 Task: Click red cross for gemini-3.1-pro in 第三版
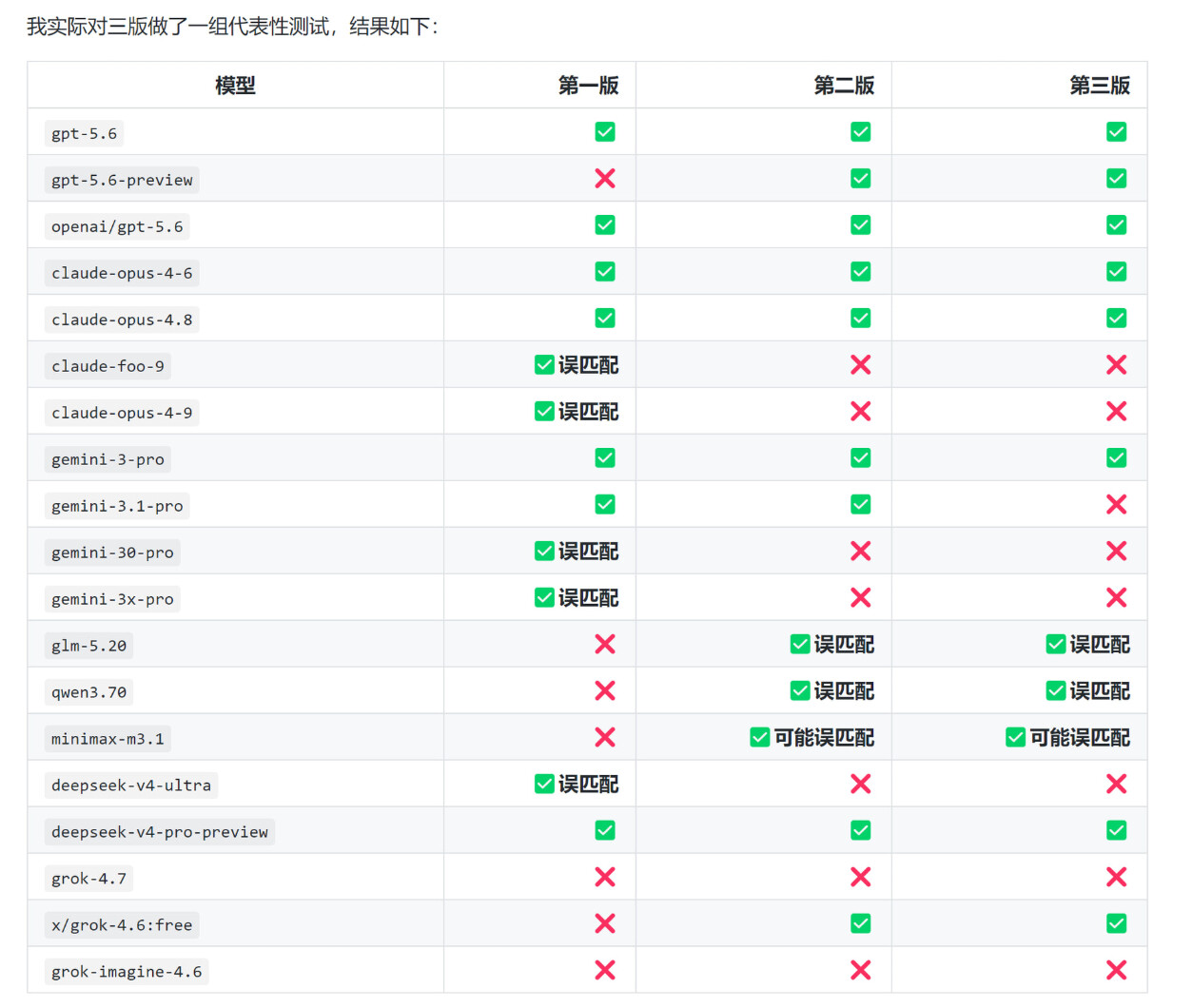[1117, 505]
